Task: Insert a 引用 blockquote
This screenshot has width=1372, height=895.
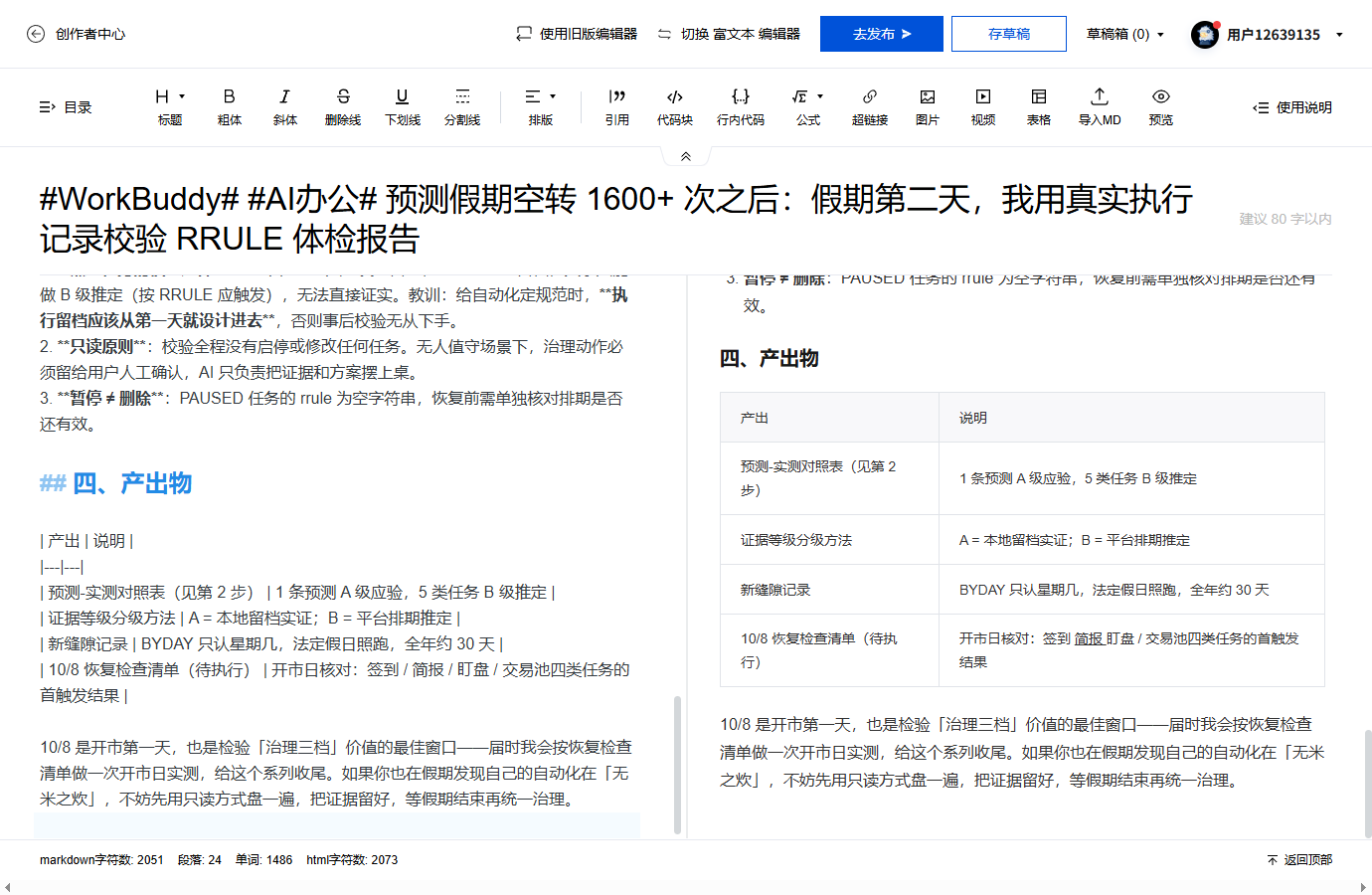Action: (617, 106)
